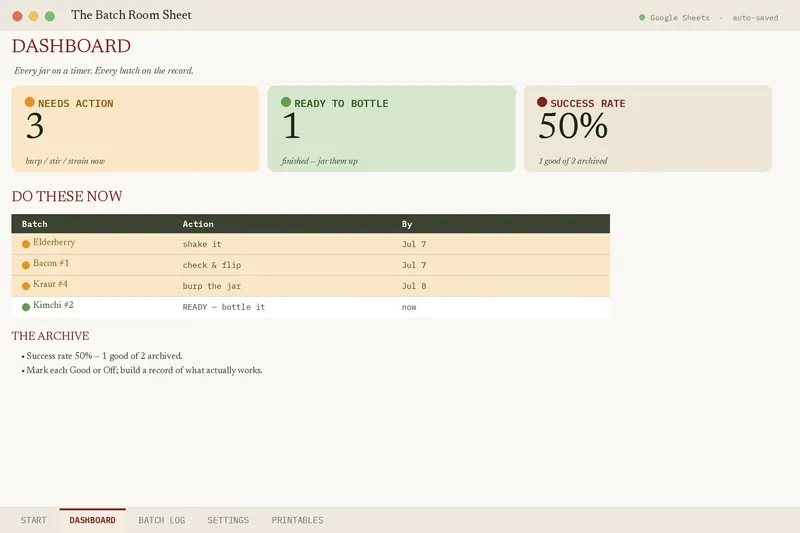Click the 50% success rate value
This screenshot has height=533, width=800.
point(573,126)
